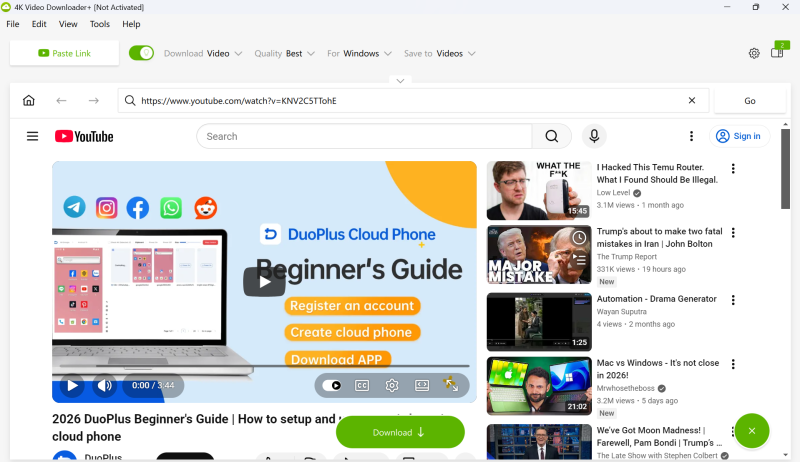Toggle the YouTube autoplay switch
The height and width of the screenshot is (462, 800).
[334, 385]
